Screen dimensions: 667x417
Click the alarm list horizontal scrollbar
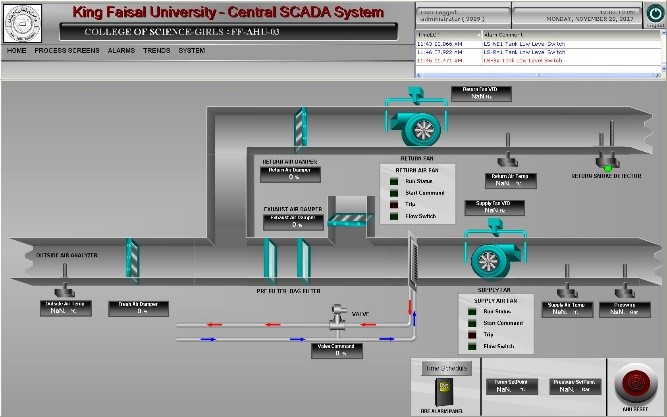538,75
